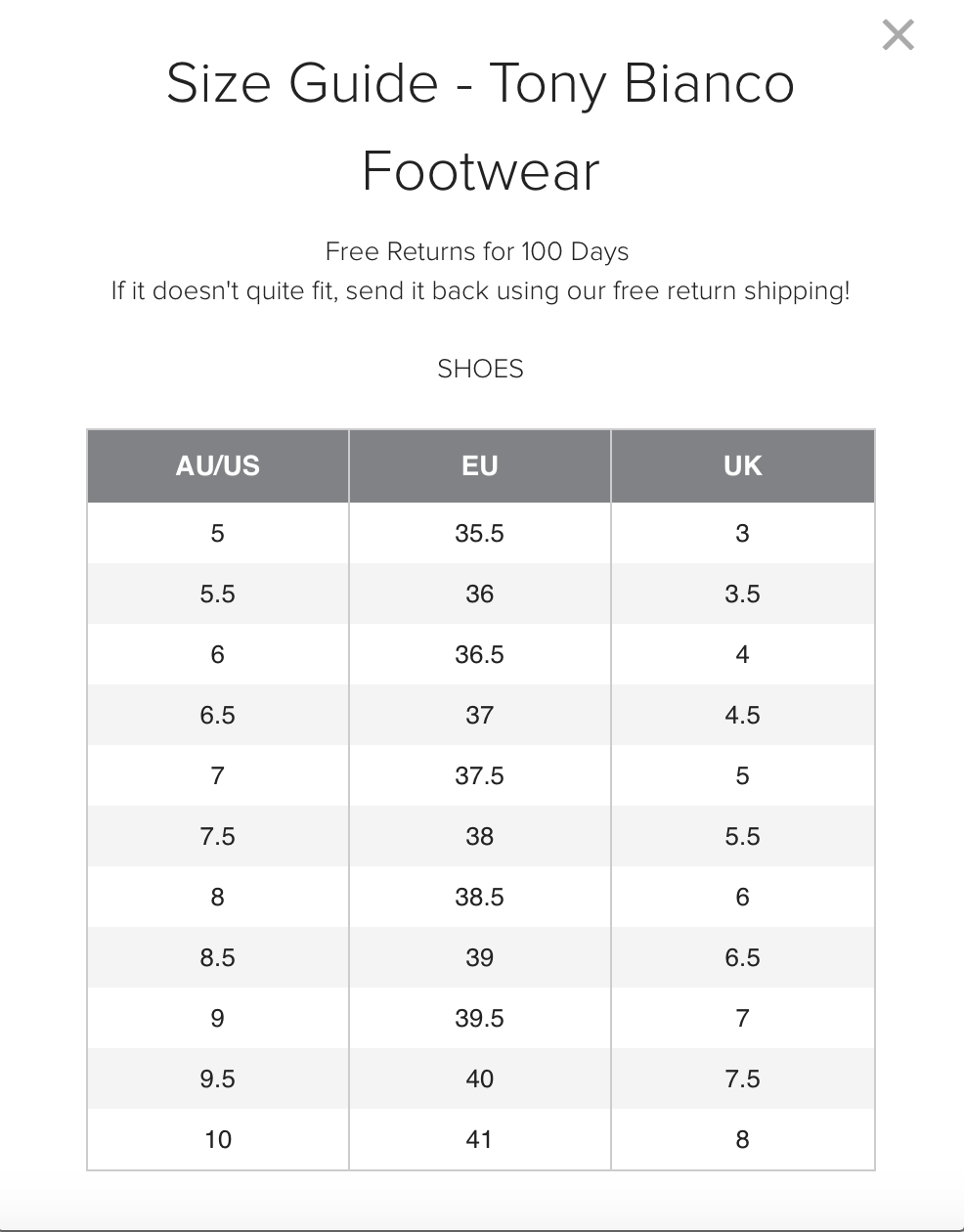964x1232 pixels.
Task: Click the Free Returns for 100 Days text
Action: pyautogui.click(x=477, y=251)
